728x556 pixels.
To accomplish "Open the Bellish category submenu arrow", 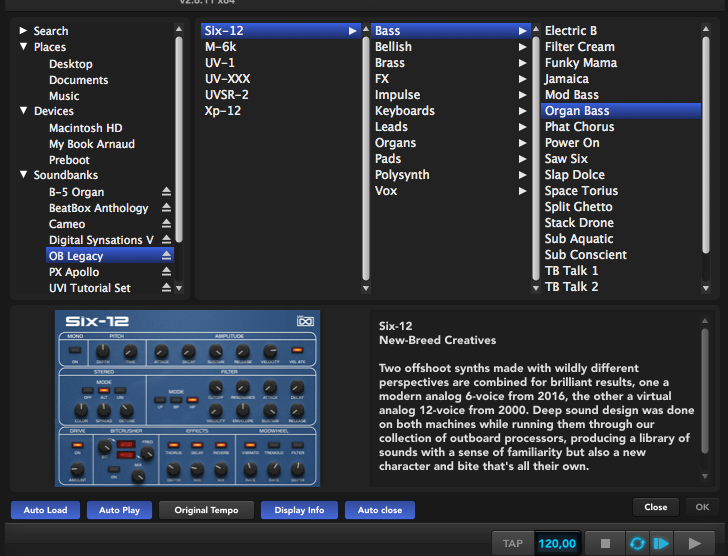I will point(522,47).
